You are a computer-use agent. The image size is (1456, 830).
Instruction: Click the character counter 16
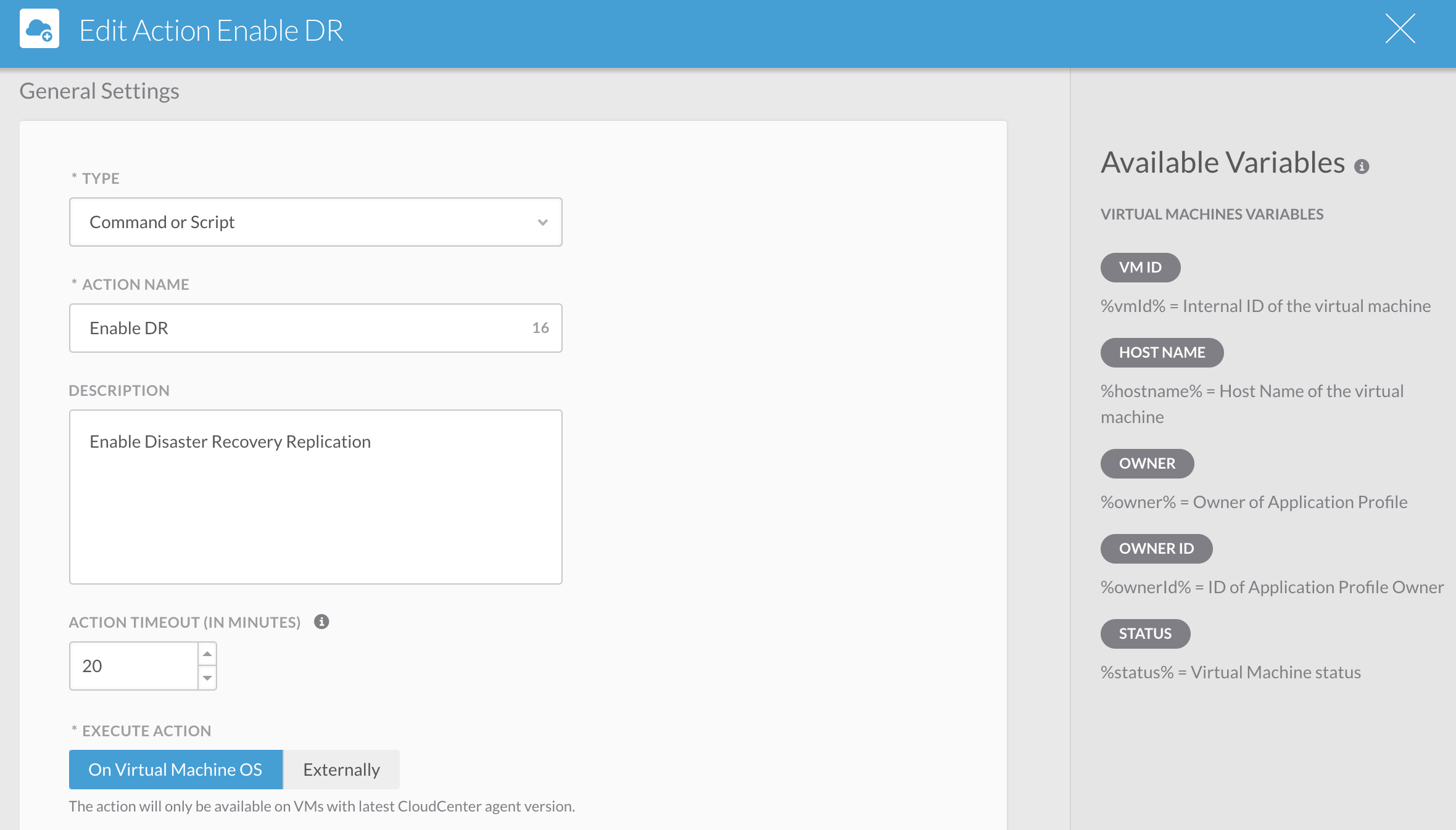540,328
